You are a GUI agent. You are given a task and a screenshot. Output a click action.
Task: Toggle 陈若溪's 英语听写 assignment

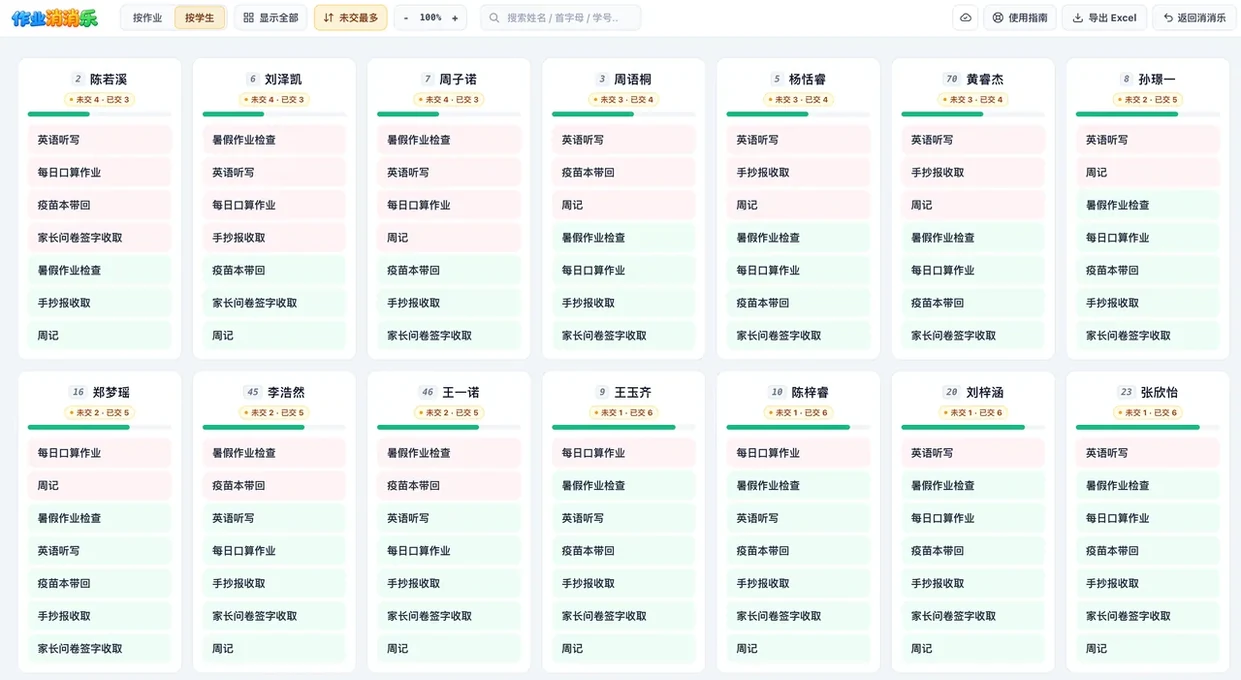tap(99, 140)
